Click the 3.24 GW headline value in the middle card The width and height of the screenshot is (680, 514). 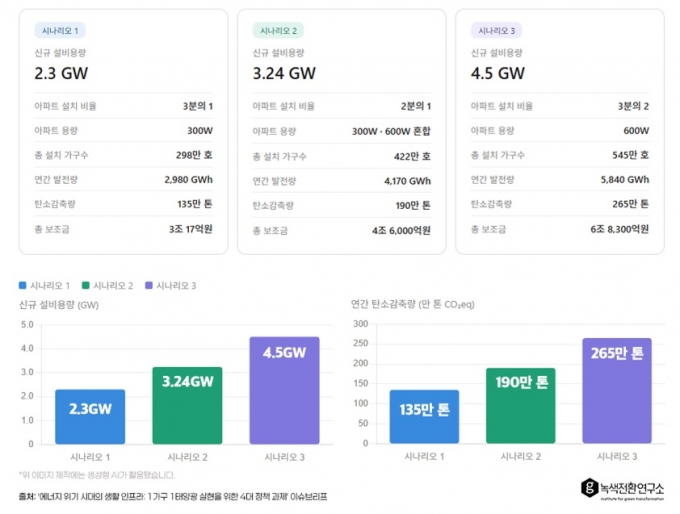pyautogui.click(x=284, y=73)
